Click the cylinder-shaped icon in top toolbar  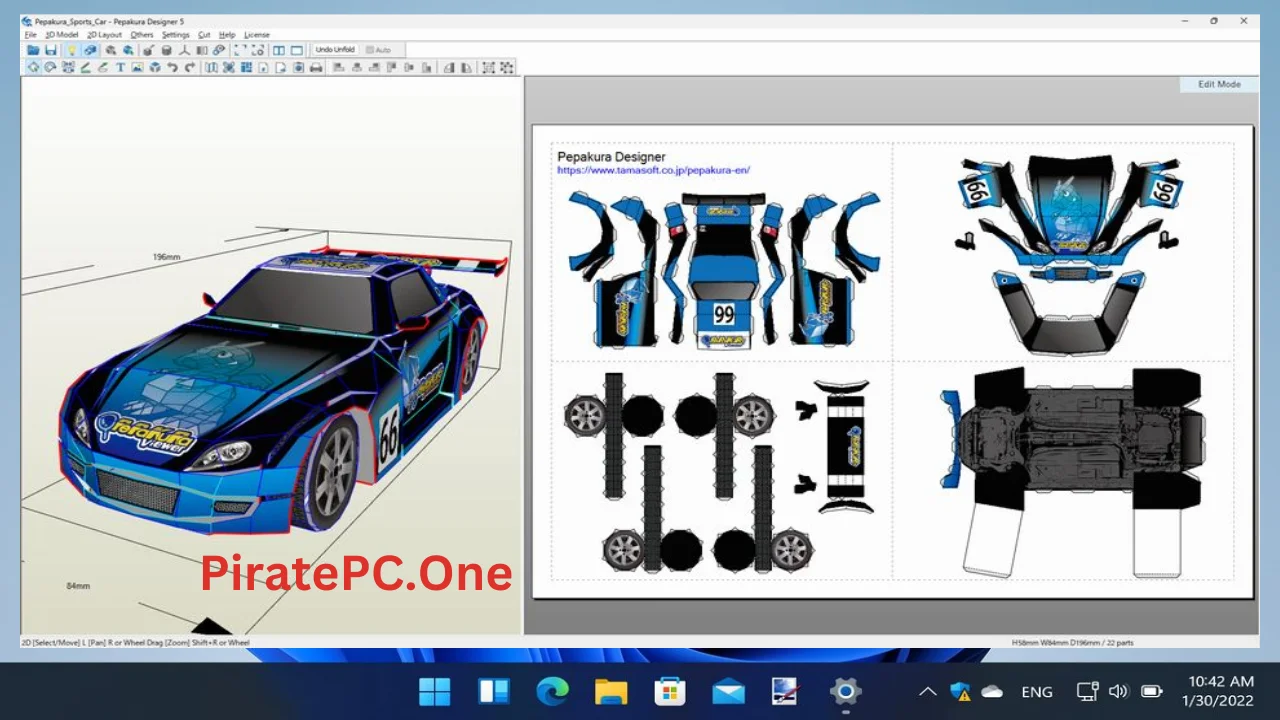(166, 50)
